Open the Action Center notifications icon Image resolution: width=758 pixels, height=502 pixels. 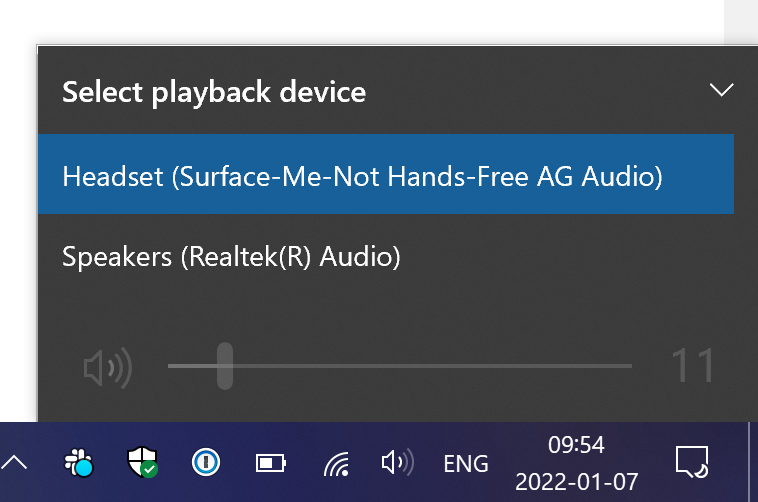tap(692, 462)
